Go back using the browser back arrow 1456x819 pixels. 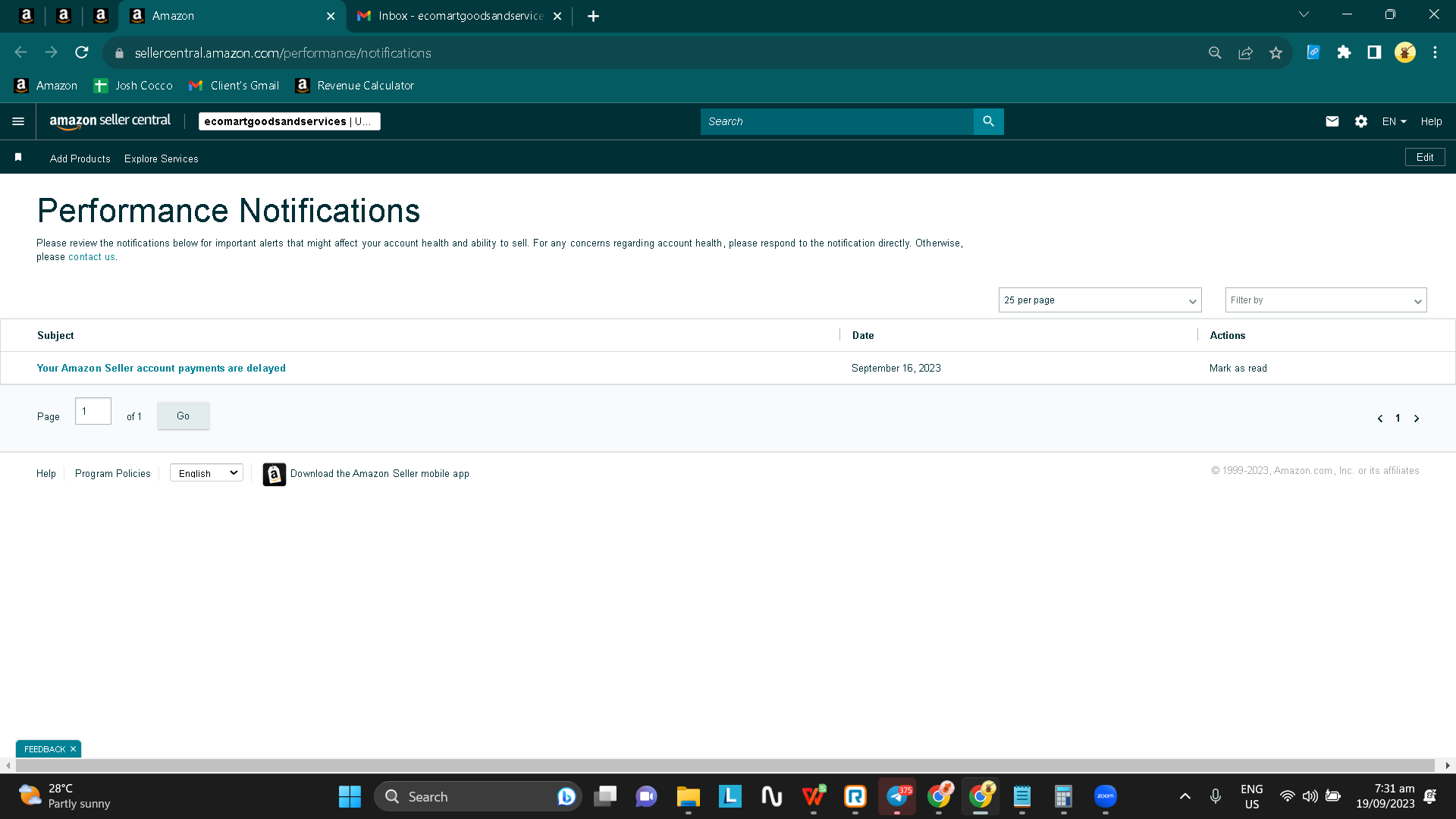click(x=21, y=52)
